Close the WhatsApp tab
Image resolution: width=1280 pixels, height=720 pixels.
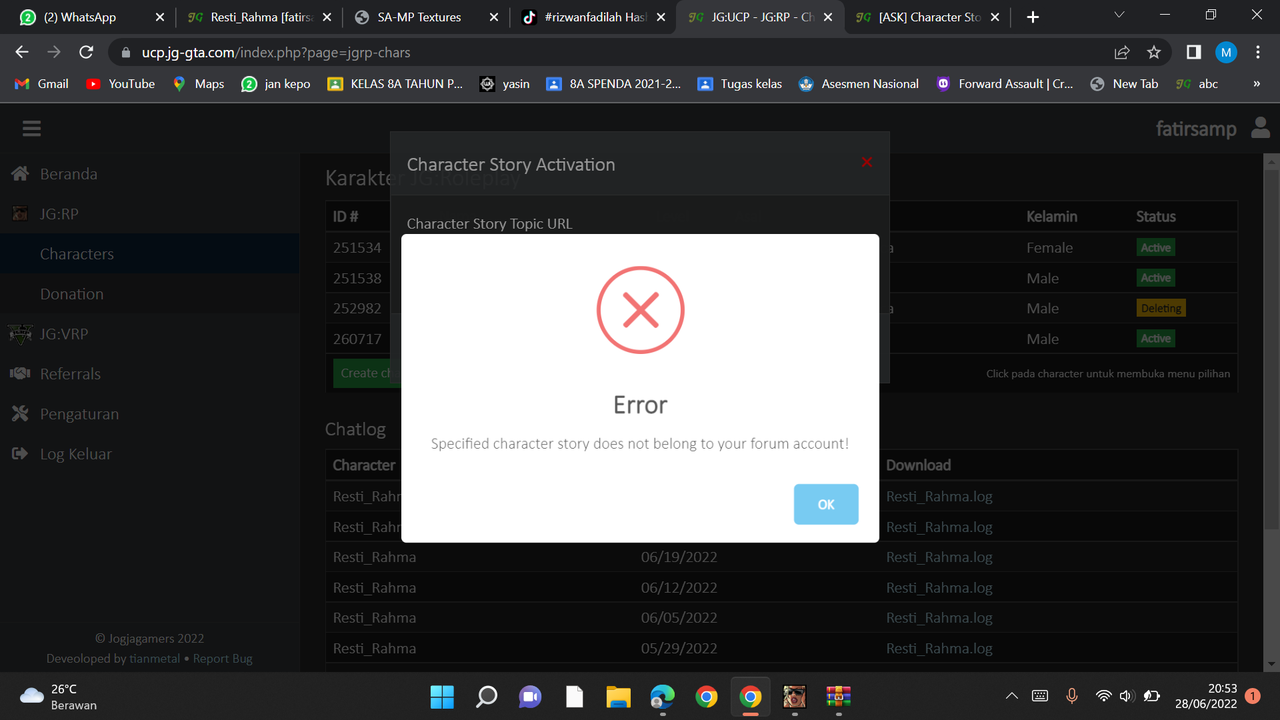tap(159, 17)
